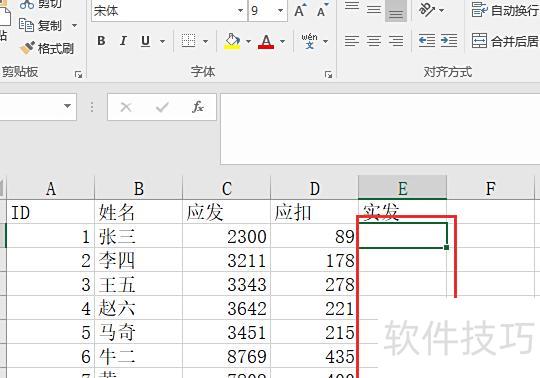The height and width of the screenshot is (378, 540).
Task: Open underline style dropdown arrow
Action: [x=162, y=41]
